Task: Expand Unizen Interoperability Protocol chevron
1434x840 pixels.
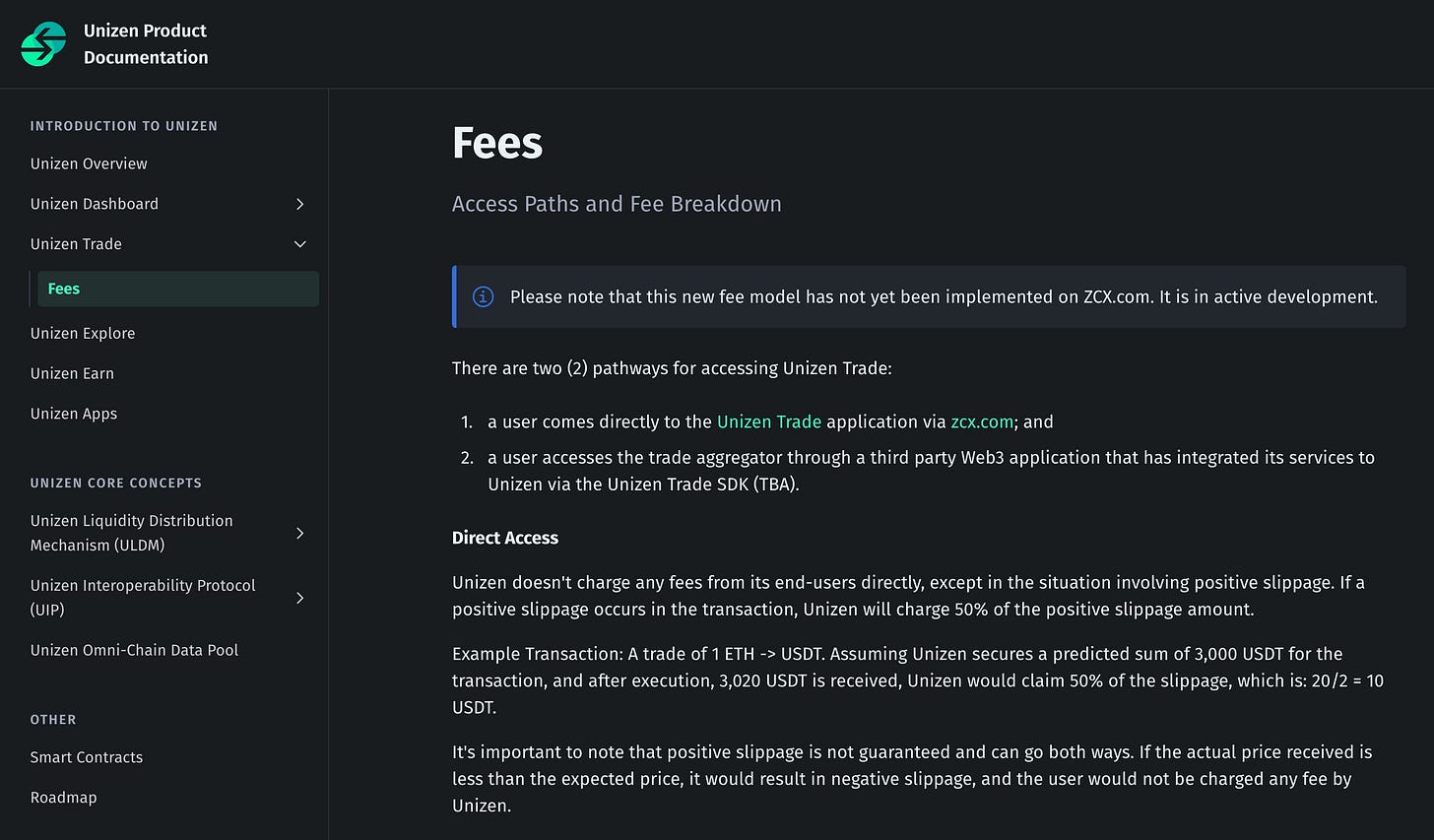Action: (x=300, y=598)
